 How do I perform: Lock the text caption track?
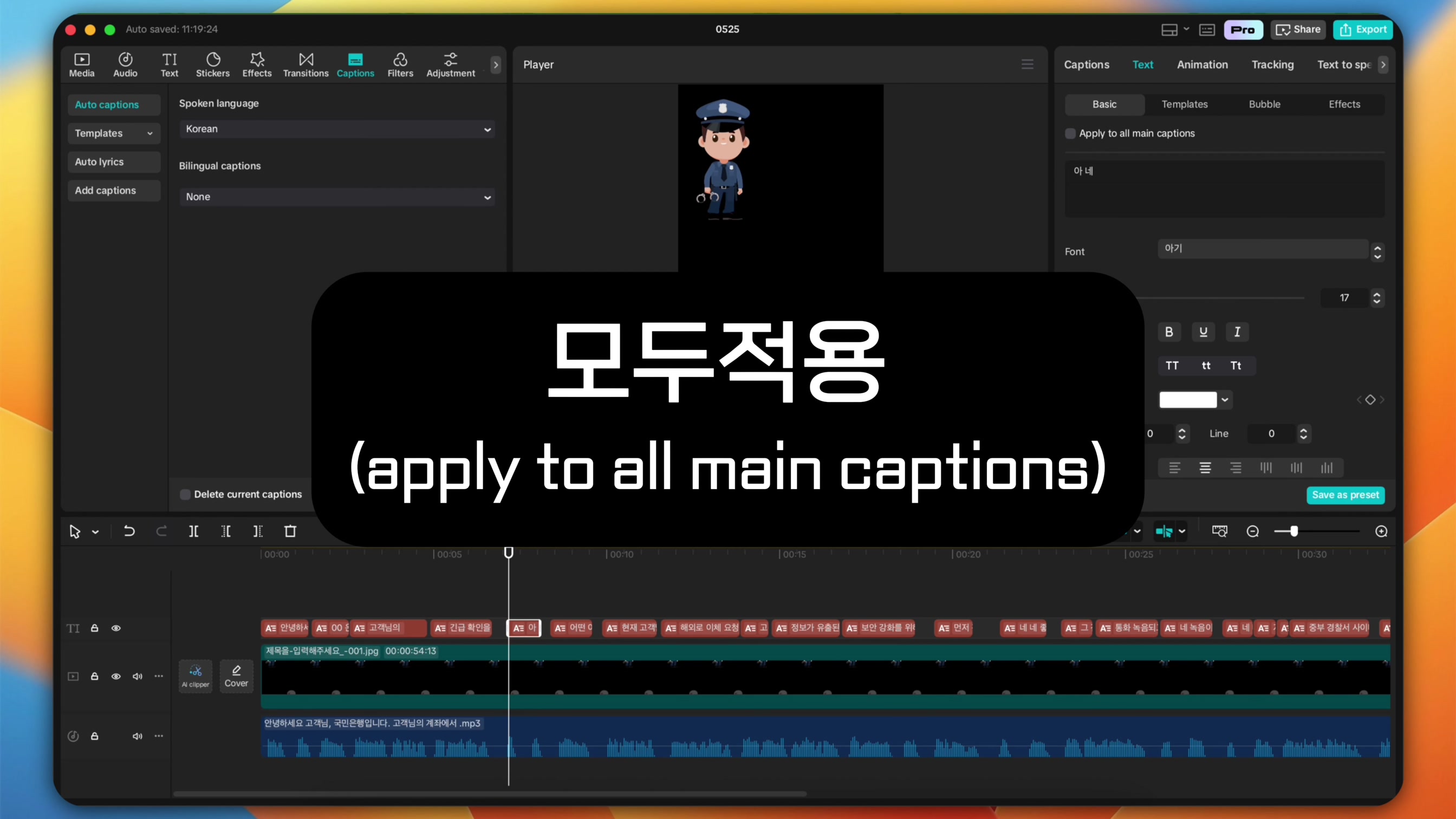[x=94, y=628]
